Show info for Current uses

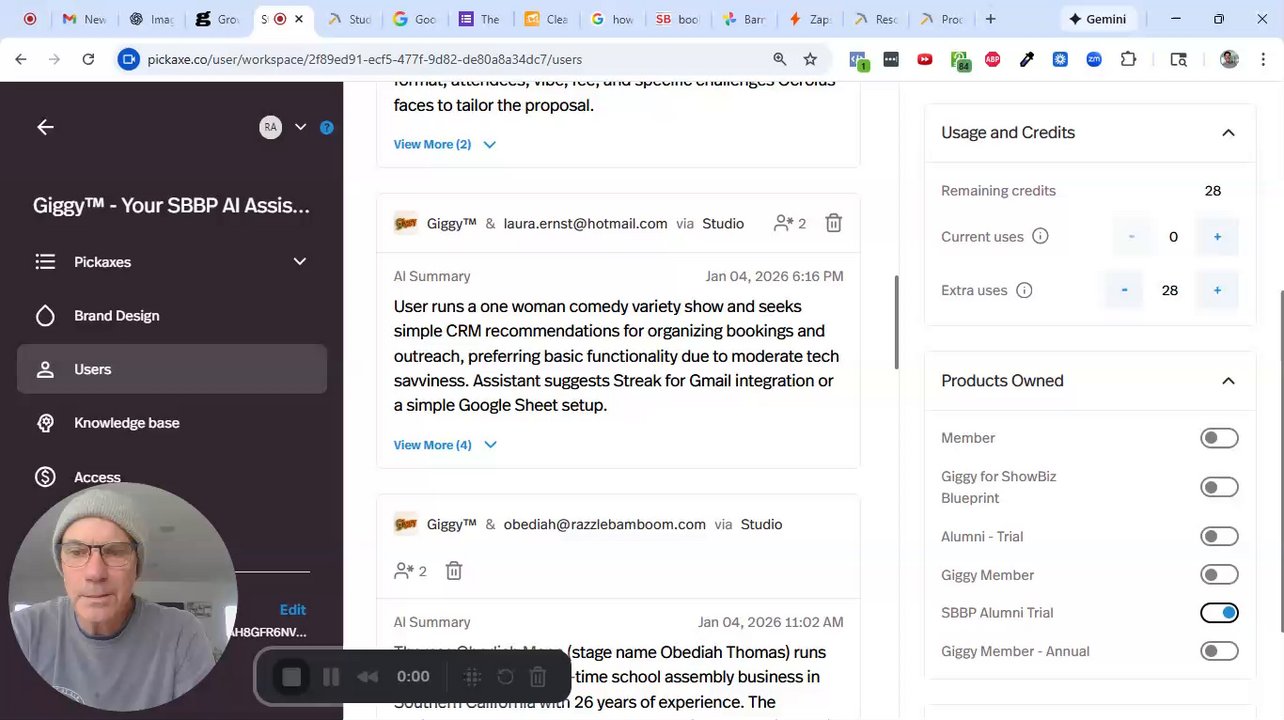click(1040, 237)
